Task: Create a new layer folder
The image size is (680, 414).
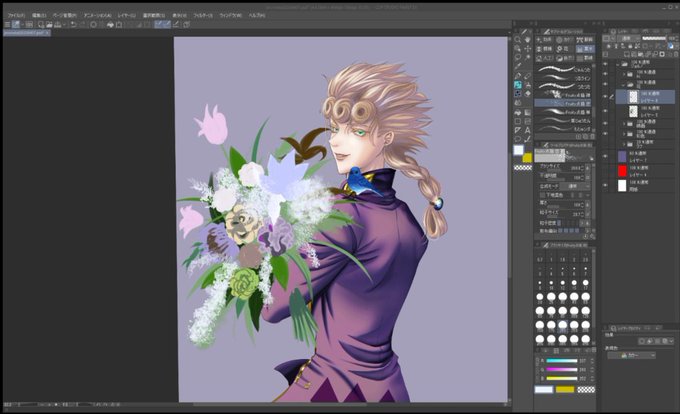Action: tap(640, 53)
